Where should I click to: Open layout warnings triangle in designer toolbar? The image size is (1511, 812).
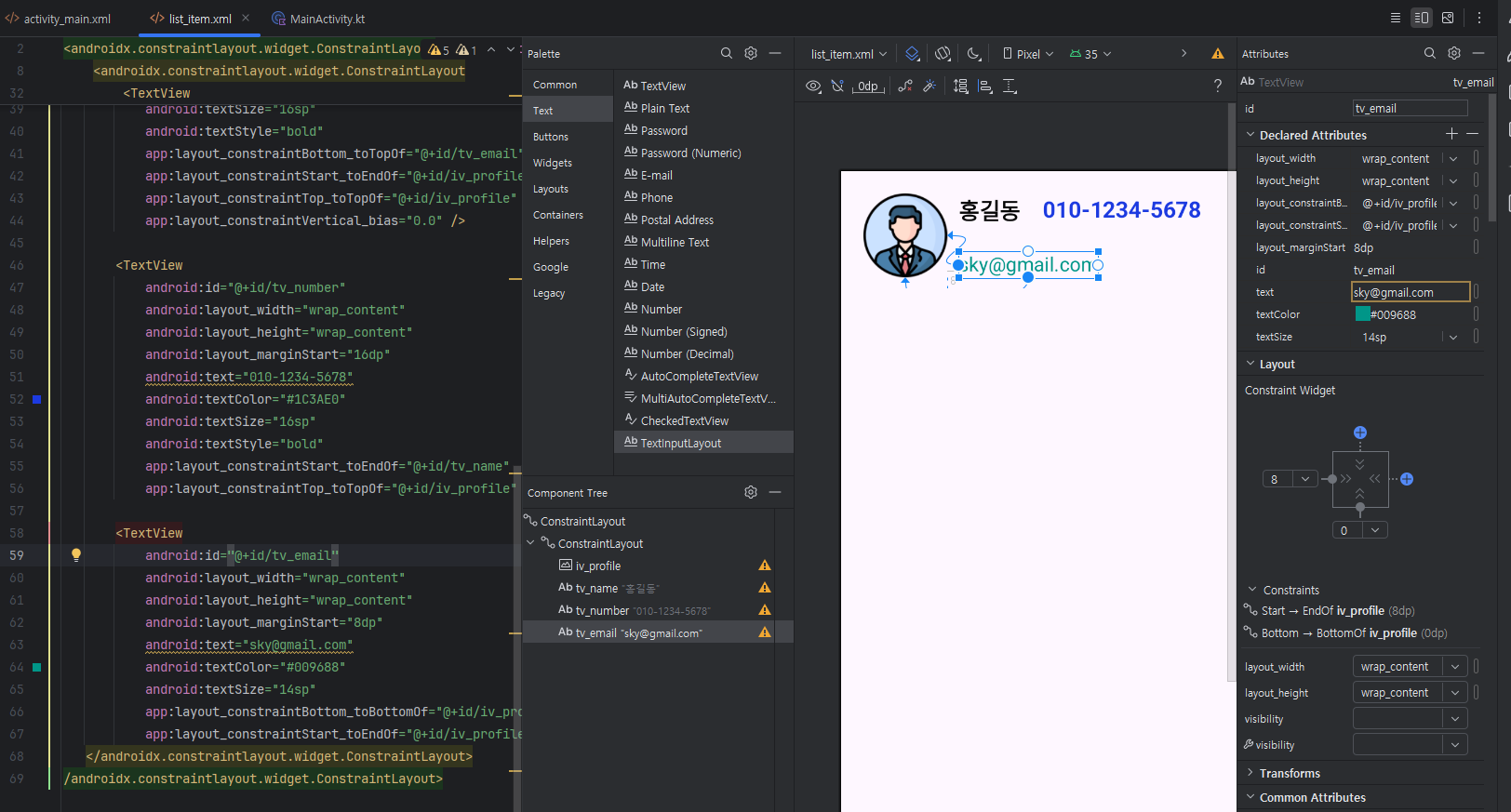1218,54
